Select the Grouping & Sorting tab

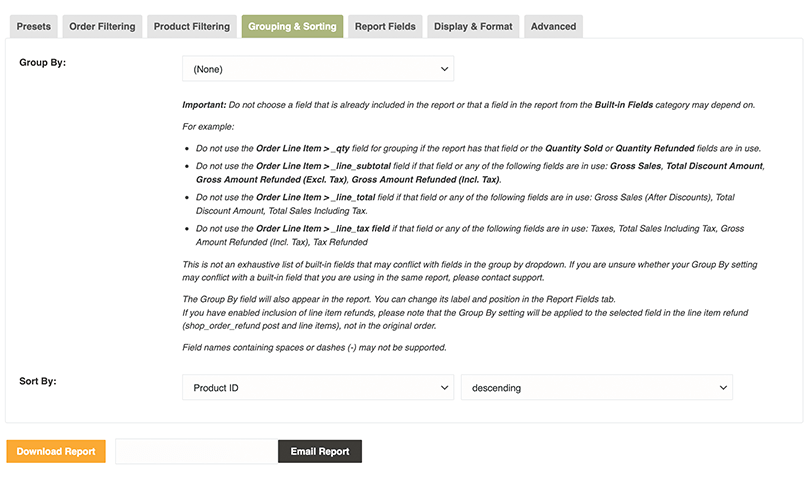pos(292,27)
